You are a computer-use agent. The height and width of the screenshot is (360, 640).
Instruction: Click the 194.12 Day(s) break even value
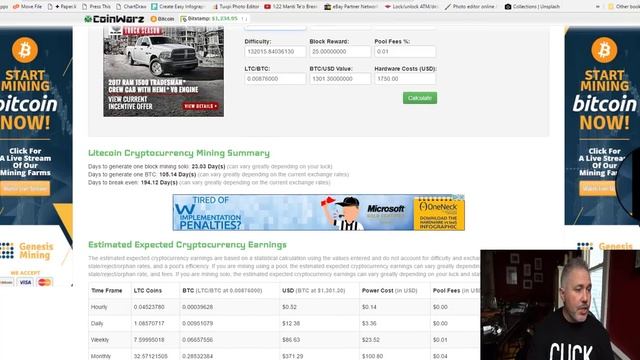point(159,182)
